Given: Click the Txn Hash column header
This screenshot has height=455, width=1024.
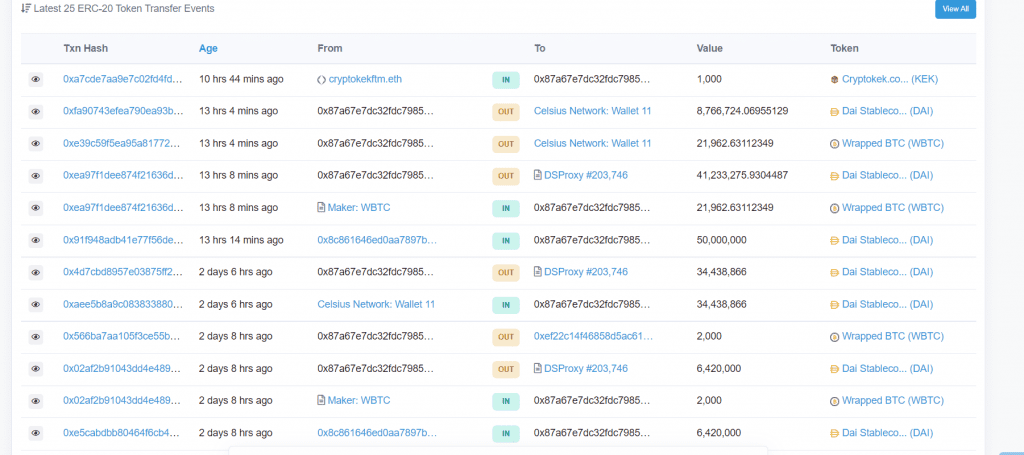Looking at the screenshot, I should pos(86,48).
